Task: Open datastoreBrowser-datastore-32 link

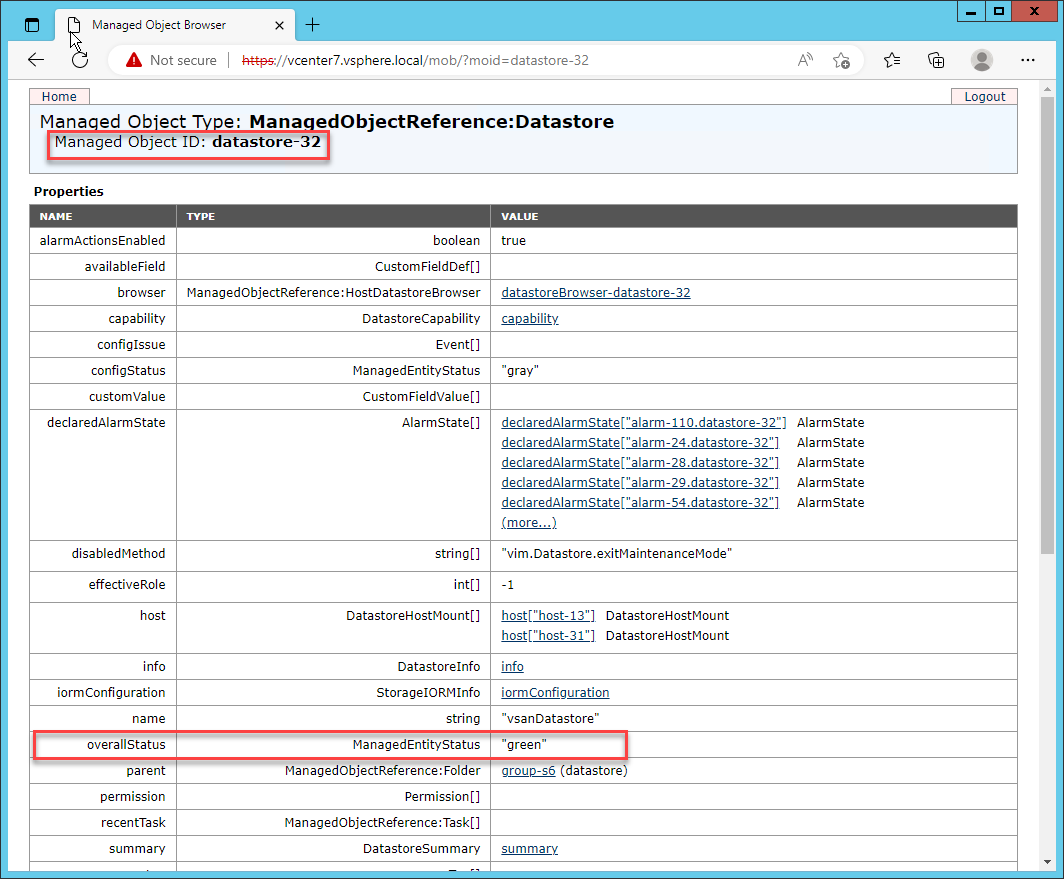Action: pyautogui.click(x=595, y=293)
